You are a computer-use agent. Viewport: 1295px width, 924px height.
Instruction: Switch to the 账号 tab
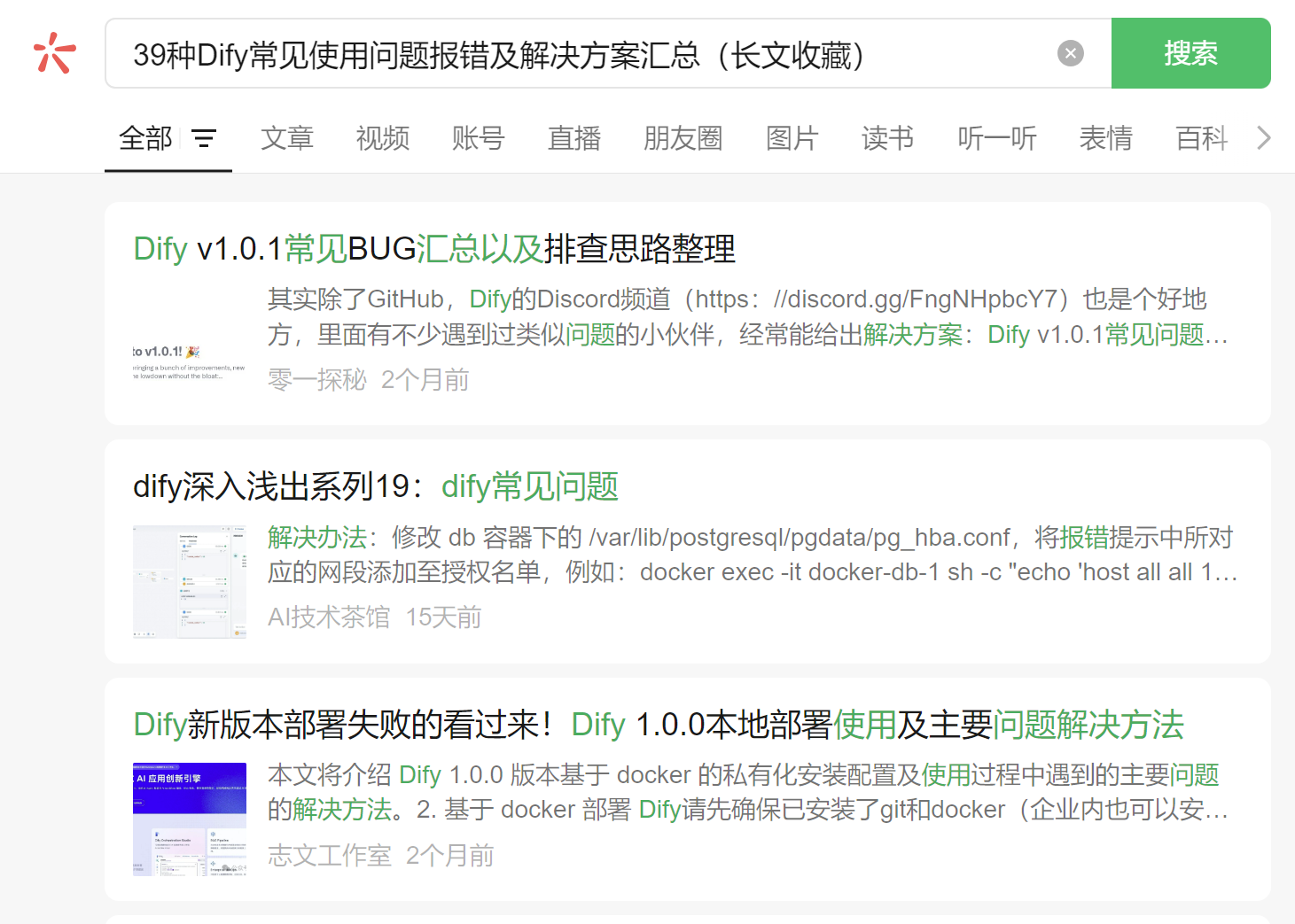click(479, 138)
